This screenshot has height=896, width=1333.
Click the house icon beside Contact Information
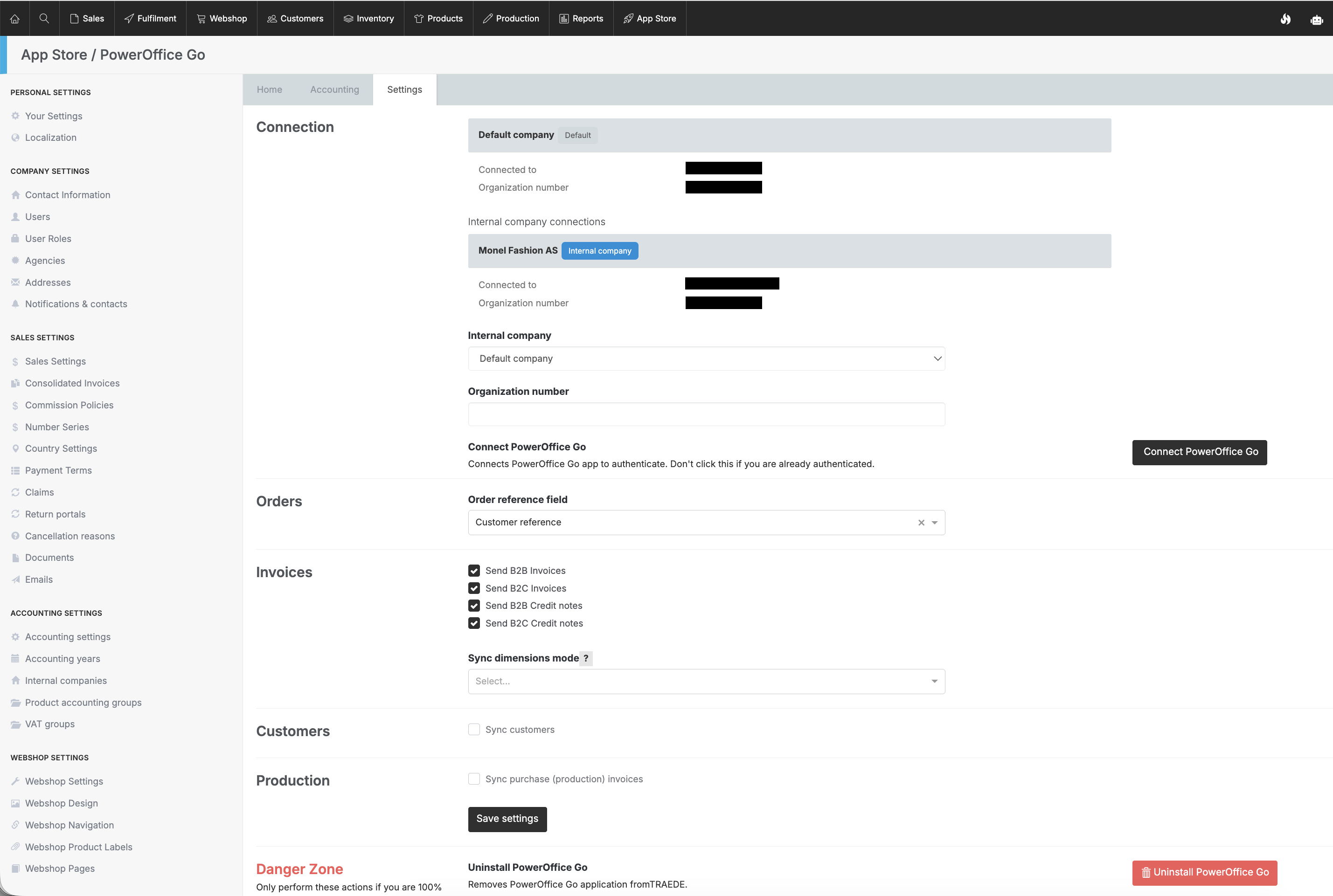(x=15, y=195)
